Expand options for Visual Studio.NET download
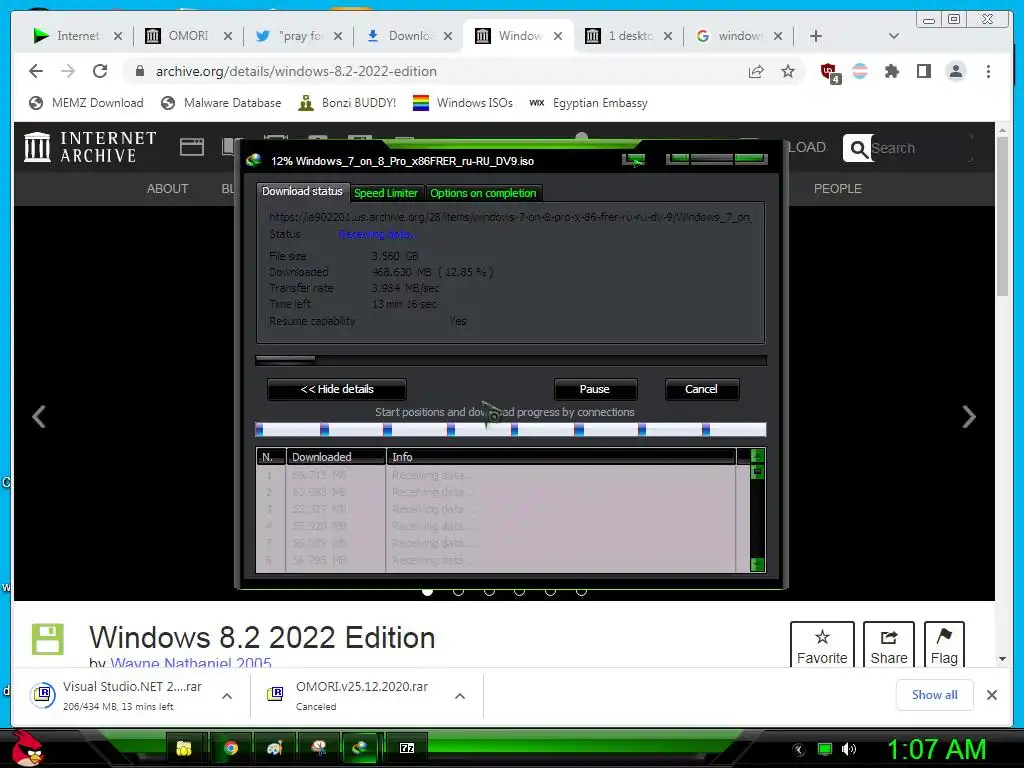This screenshot has width=1024, height=768. (x=227, y=696)
